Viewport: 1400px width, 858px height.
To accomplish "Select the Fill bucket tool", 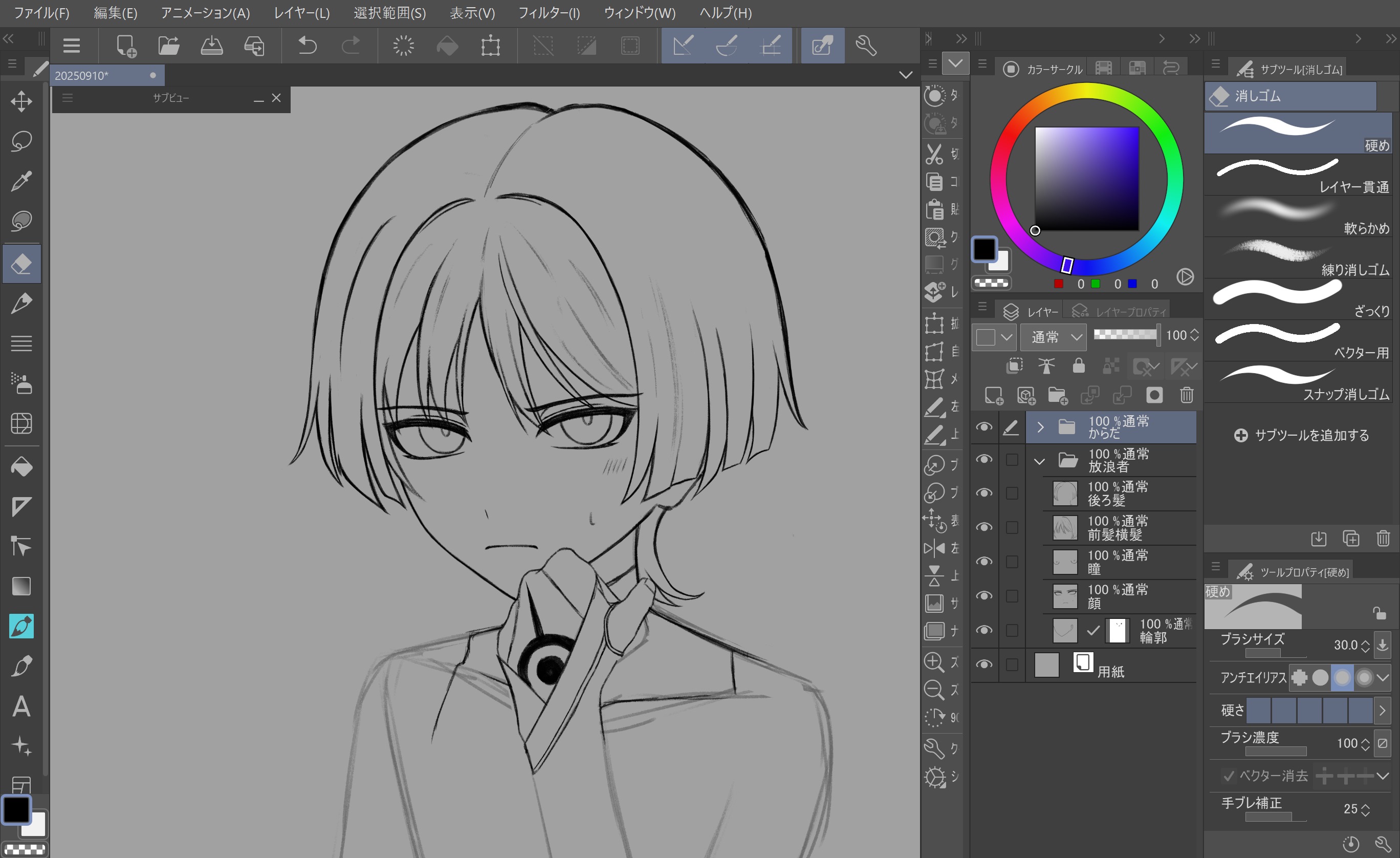I will tap(21, 467).
